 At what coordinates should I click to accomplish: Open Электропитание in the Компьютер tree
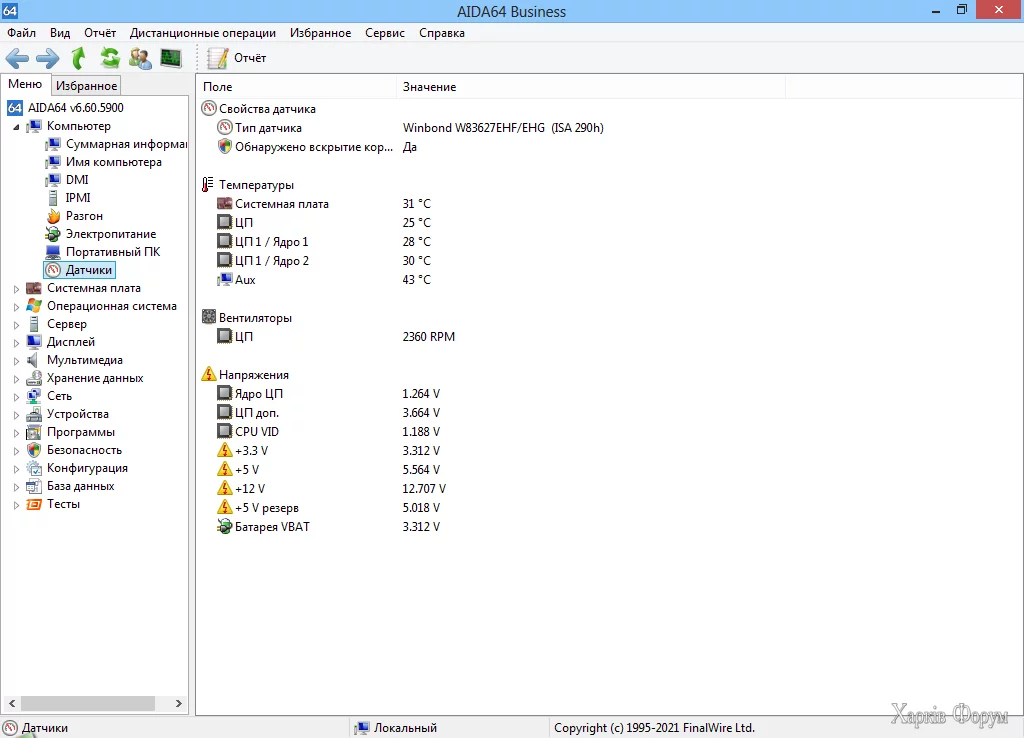110,234
